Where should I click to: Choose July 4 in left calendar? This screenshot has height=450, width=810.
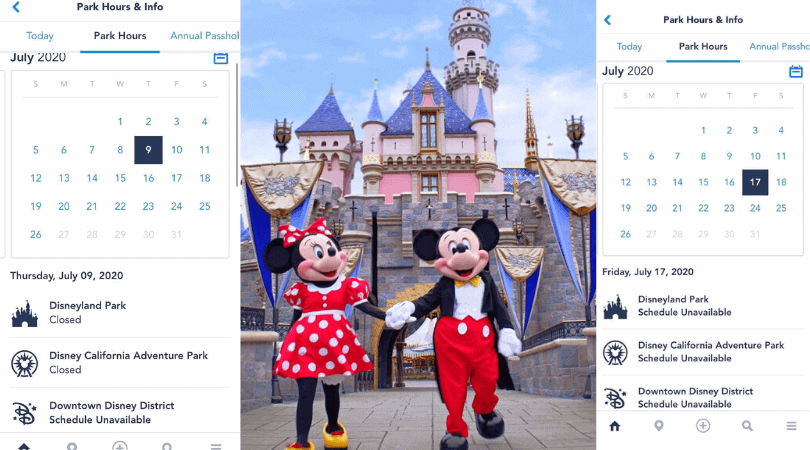click(205, 122)
